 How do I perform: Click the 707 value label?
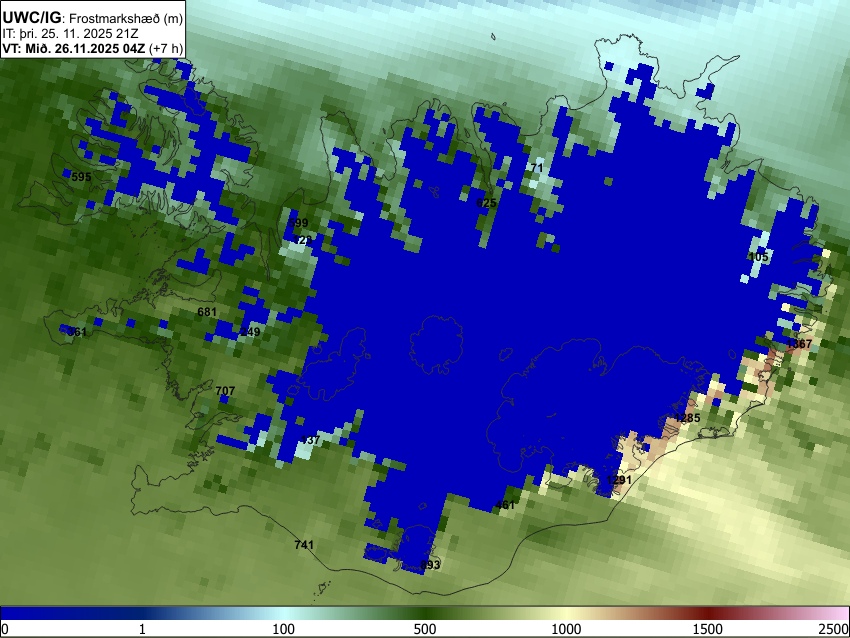pyautogui.click(x=225, y=391)
